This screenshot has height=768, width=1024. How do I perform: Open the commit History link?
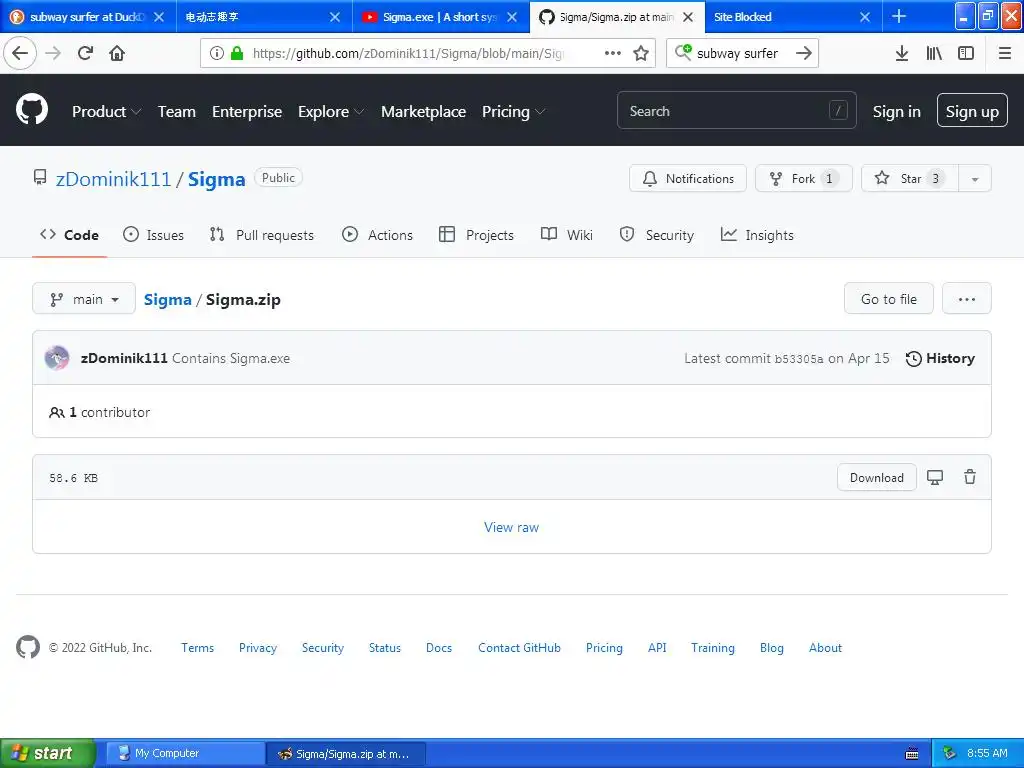[940, 358]
